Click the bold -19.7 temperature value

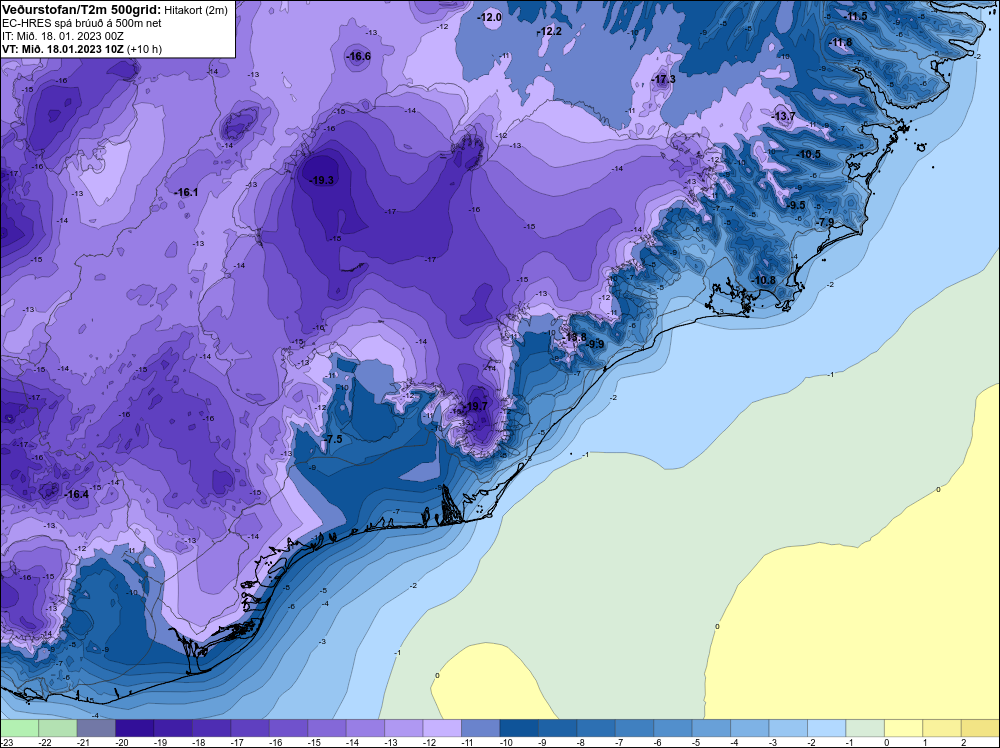click(x=475, y=407)
